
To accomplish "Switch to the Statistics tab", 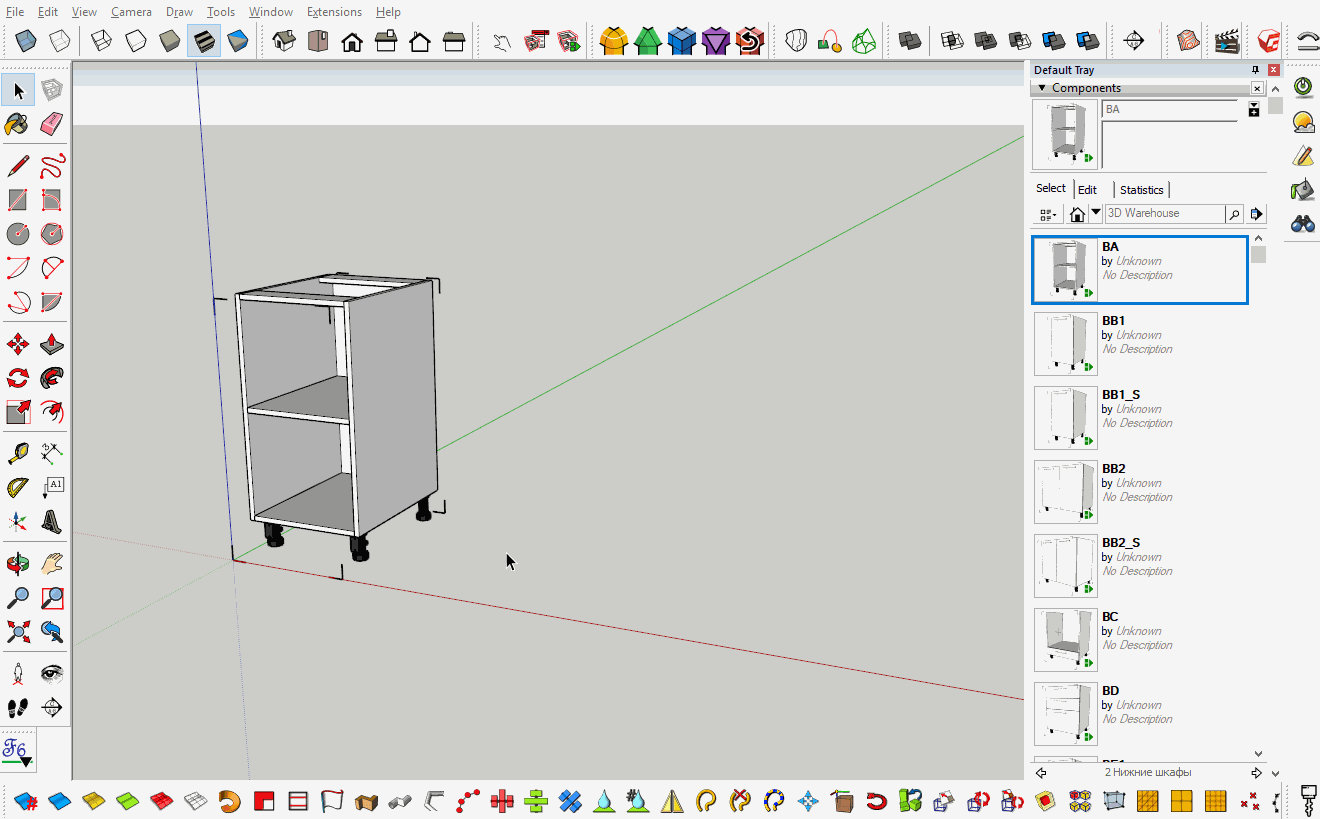I will tap(1141, 189).
